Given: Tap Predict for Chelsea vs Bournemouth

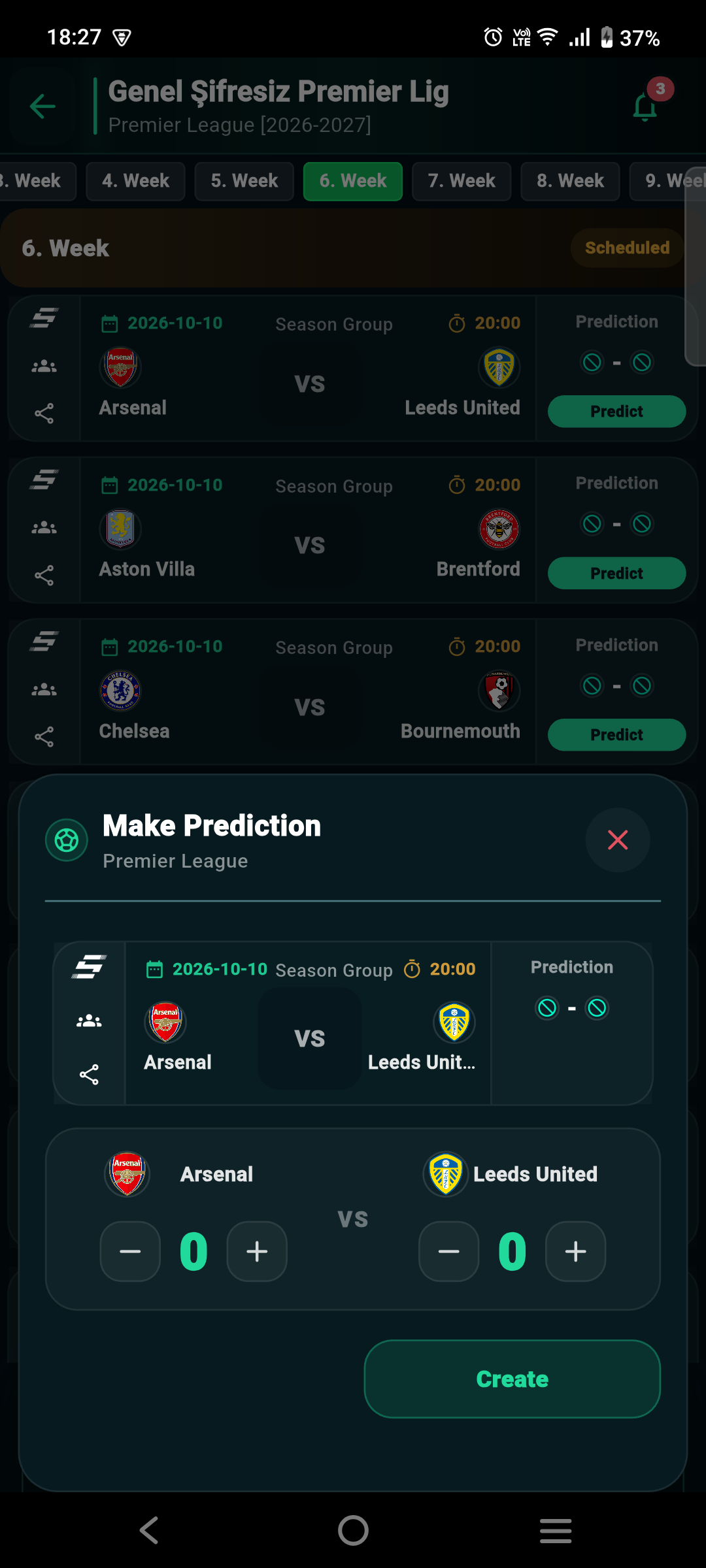Looking at the screenshot, I should point(616,735).
